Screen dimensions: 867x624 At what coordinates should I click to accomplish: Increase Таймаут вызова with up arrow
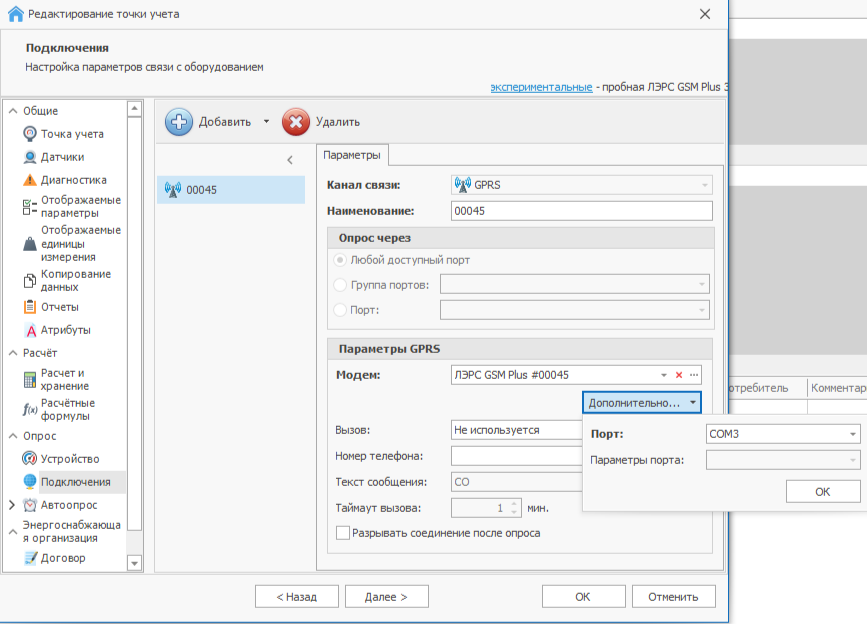pos(514,504)
